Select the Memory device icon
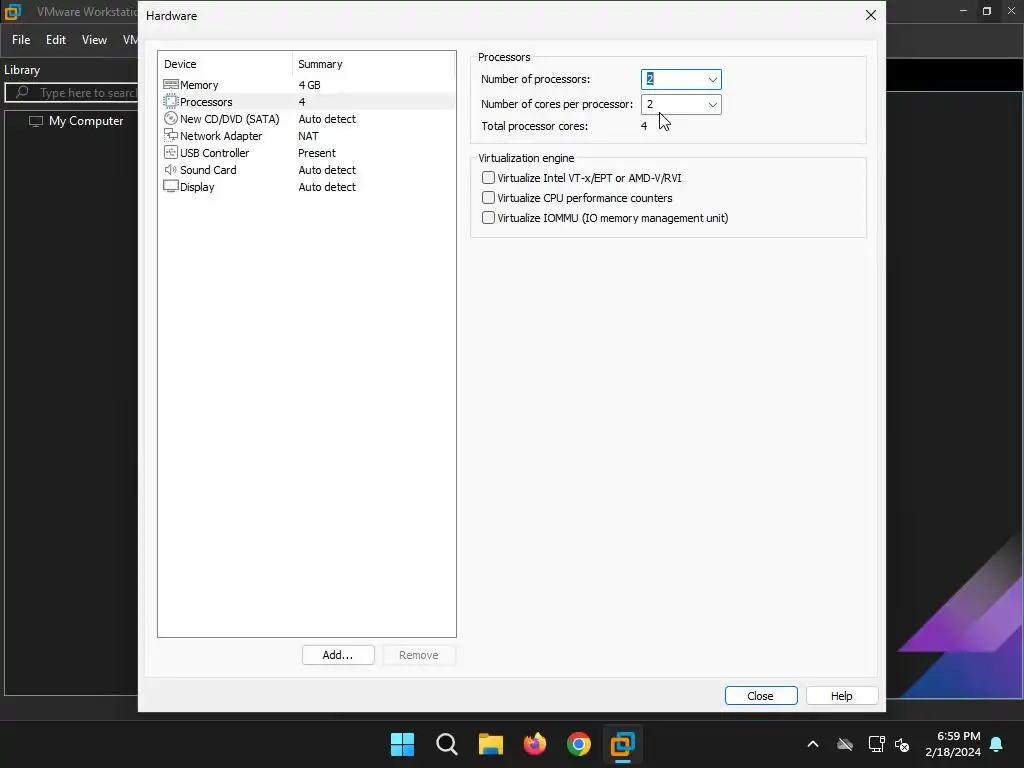Image resolution: width=1024 pixels, height=768 pixels. (170, 84)
